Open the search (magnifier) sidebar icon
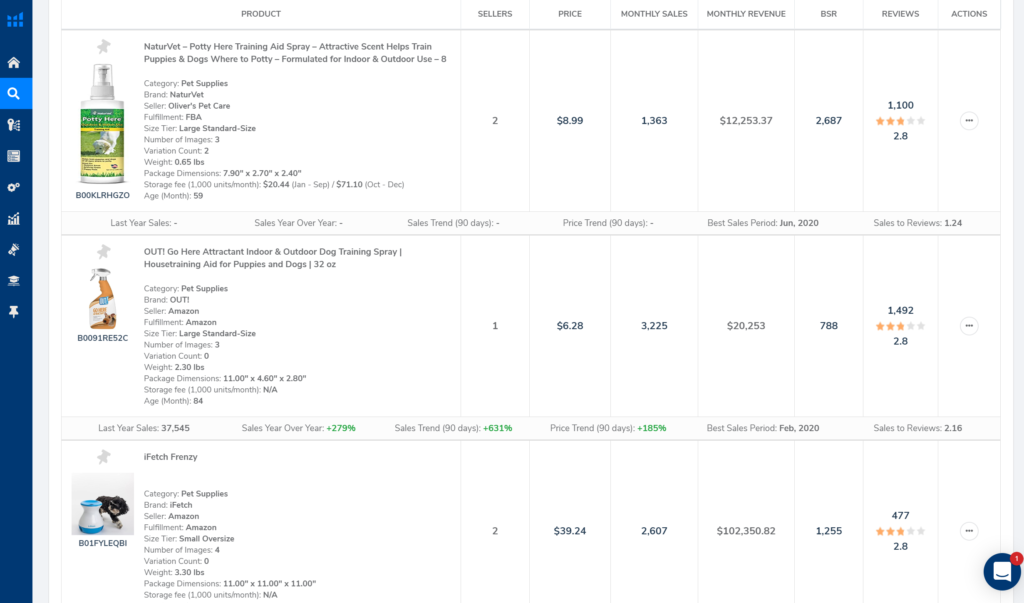 click(x=14, y=93)
